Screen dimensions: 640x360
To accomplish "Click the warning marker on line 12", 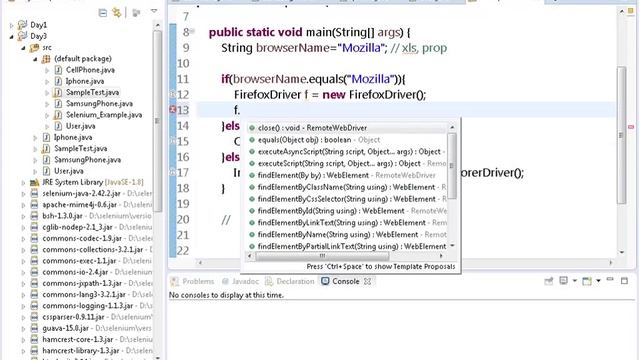I will (173, 94).
